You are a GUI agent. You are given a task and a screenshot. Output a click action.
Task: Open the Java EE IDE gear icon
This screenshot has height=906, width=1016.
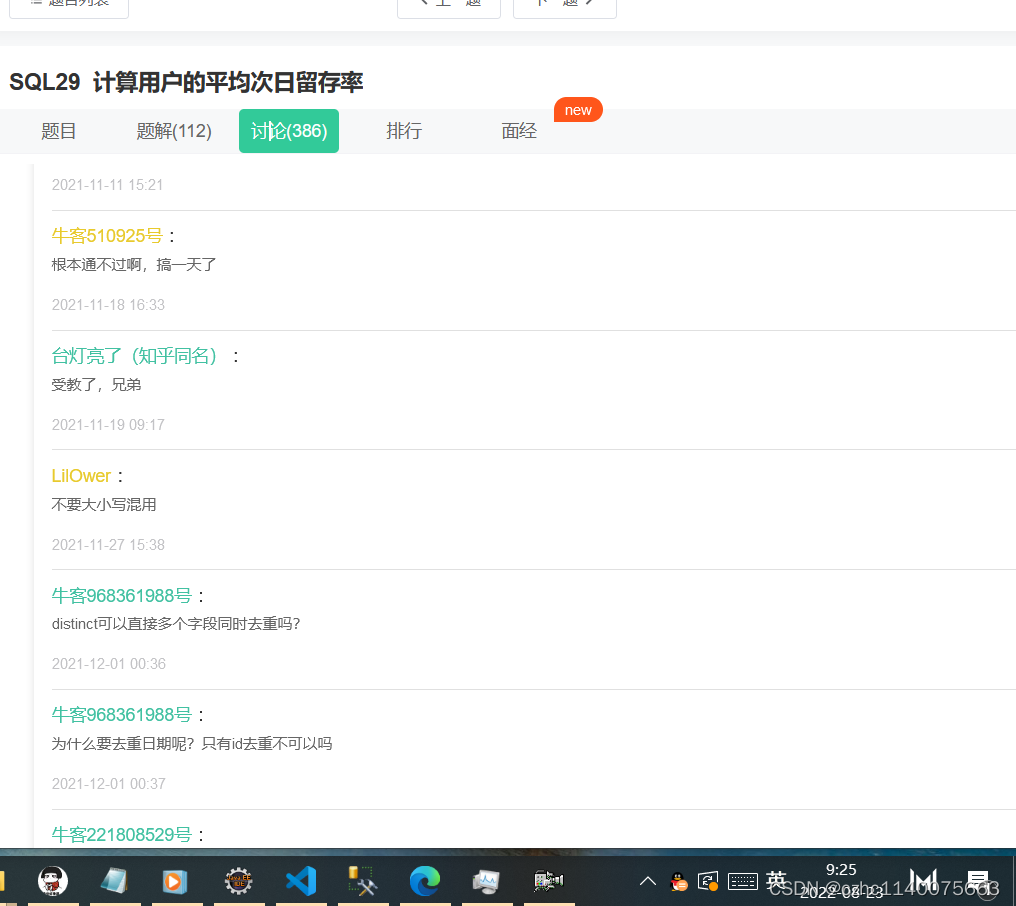238,881
